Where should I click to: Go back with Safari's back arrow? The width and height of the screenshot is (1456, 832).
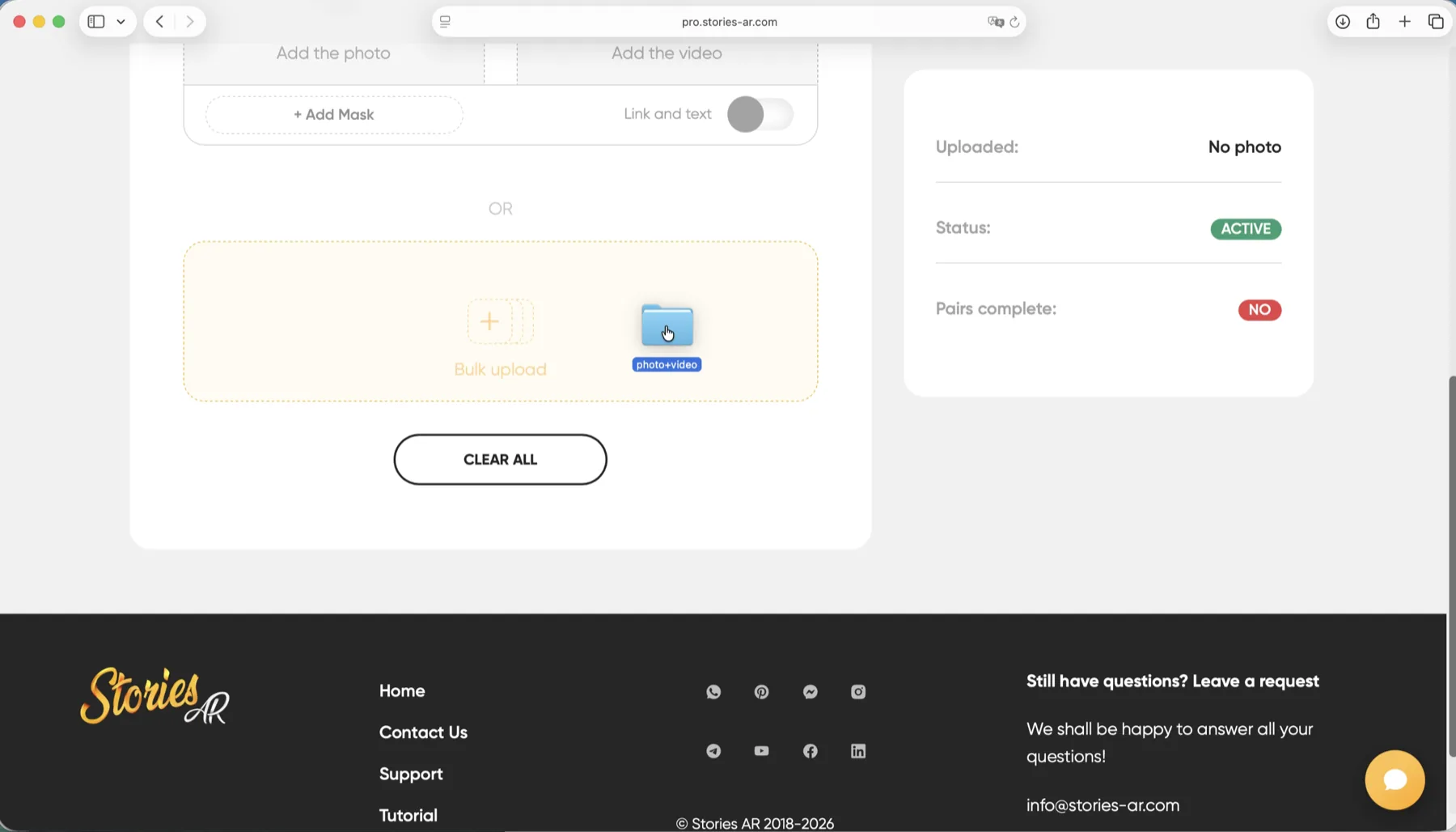pyautogui.click(x=159, y=22)
